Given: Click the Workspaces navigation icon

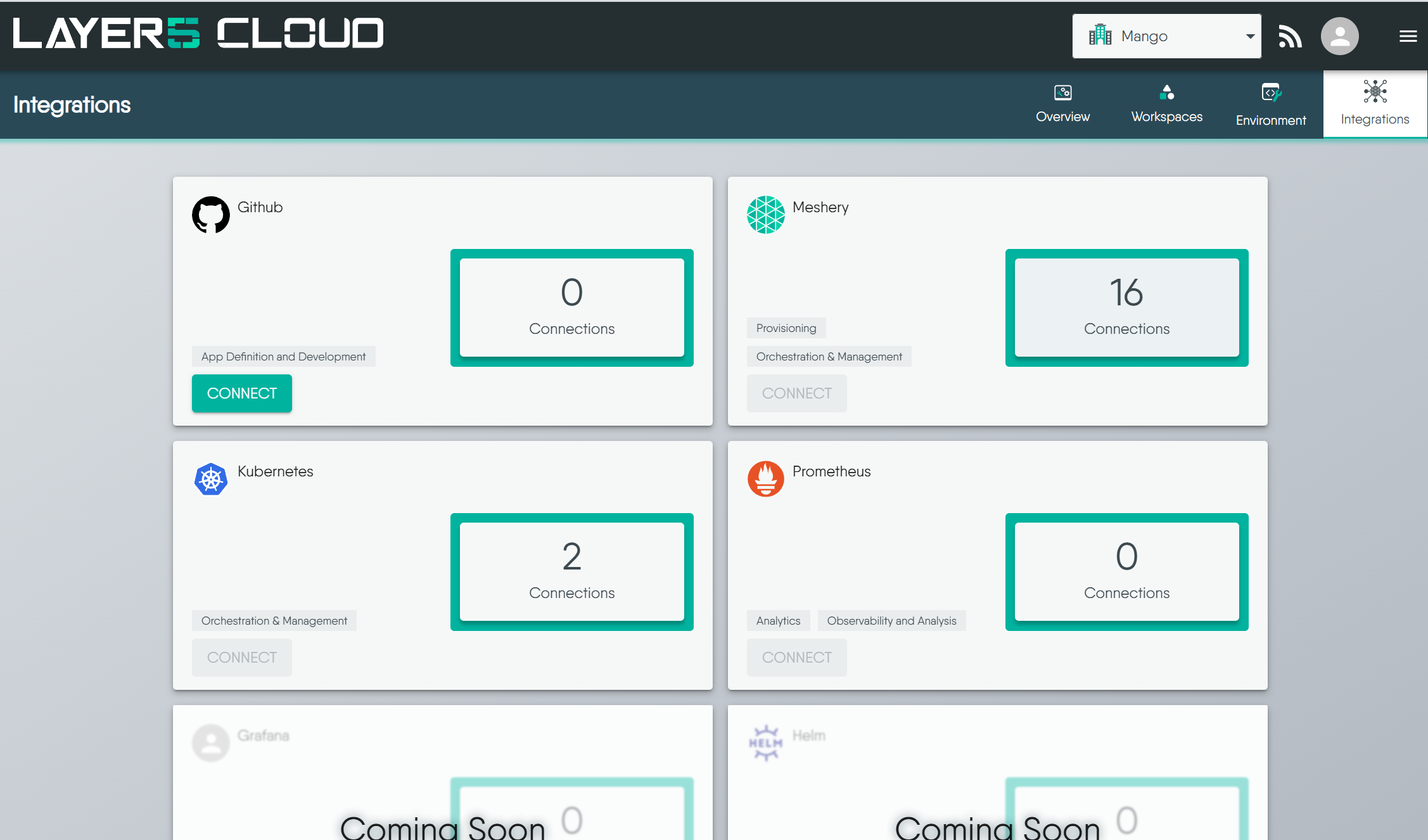Looking at the screenshot, I should click(x=1166, y=93).
